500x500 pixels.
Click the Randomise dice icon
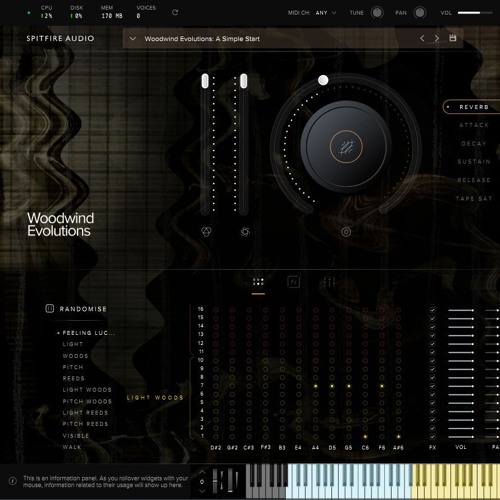coord(49,309)
